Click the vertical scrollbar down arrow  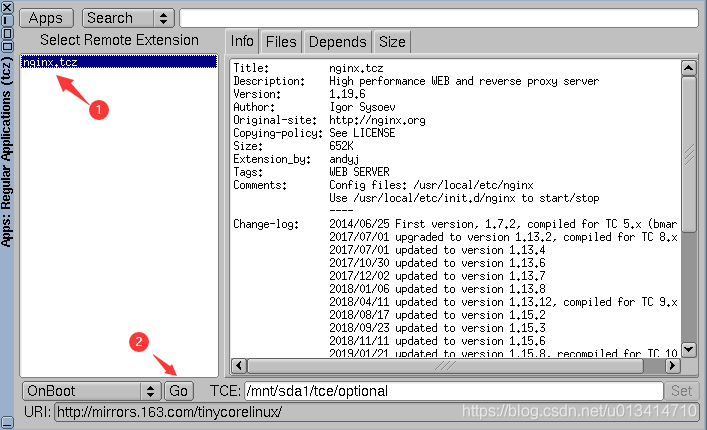[688, 348]
